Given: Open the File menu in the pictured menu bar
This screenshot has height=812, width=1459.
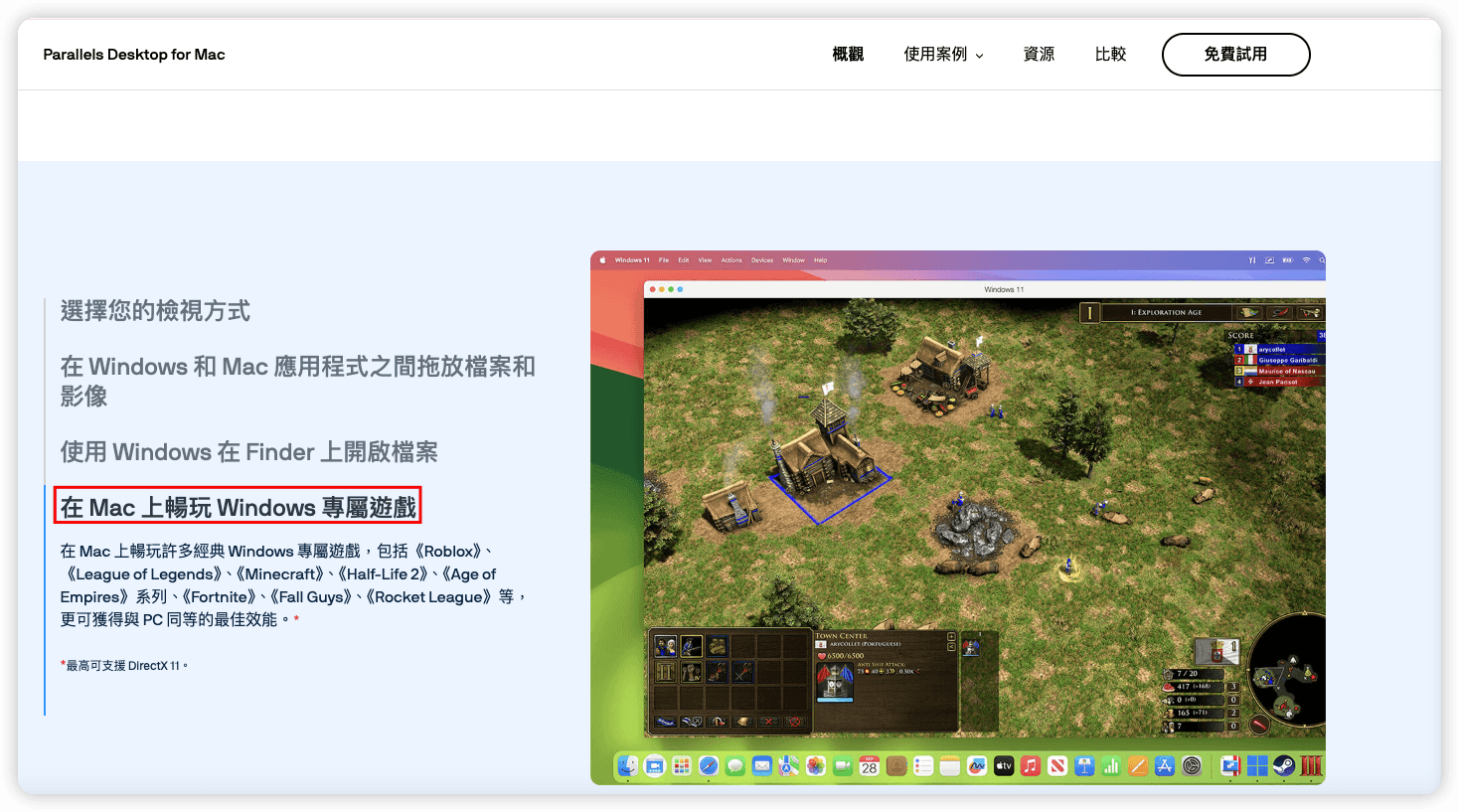Looking at the screenshot, I should [x=664, y=260].
